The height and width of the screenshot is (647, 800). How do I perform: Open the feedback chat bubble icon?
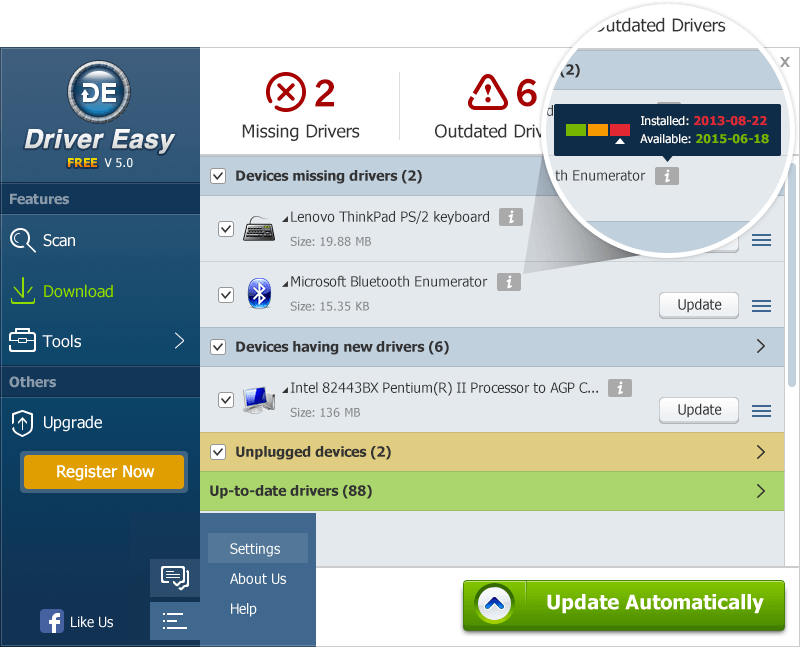pos(175,577)
